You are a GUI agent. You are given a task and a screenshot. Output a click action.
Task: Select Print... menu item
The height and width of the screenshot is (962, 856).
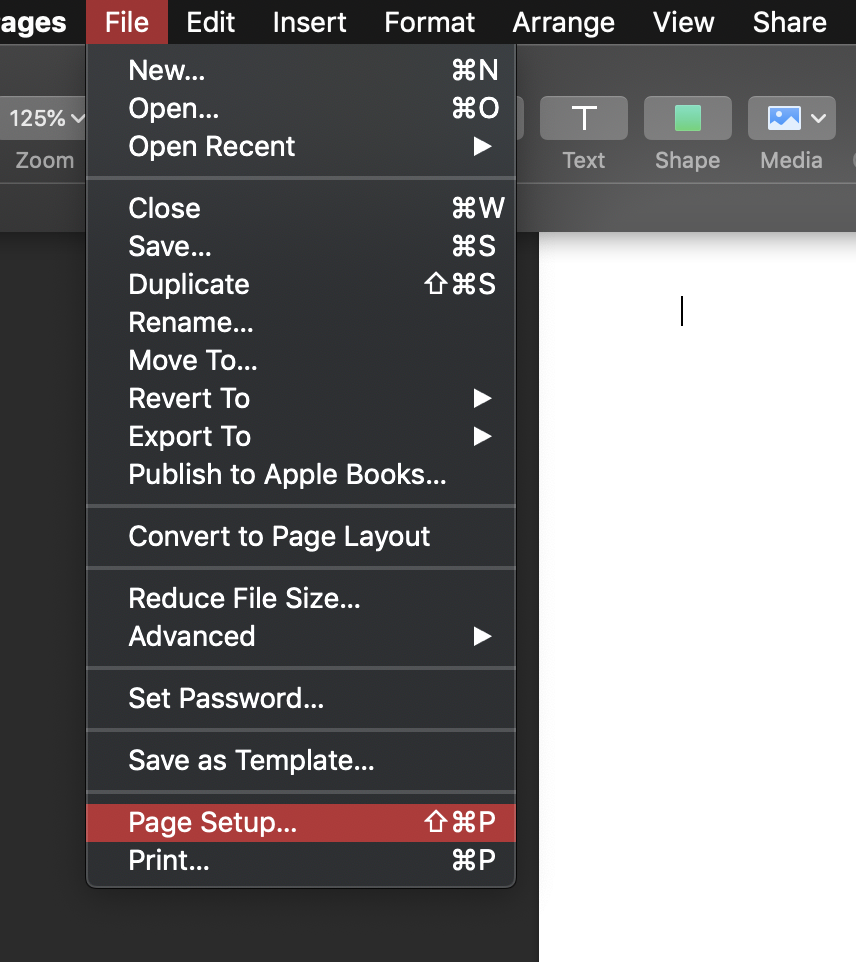tap(170, 860)
